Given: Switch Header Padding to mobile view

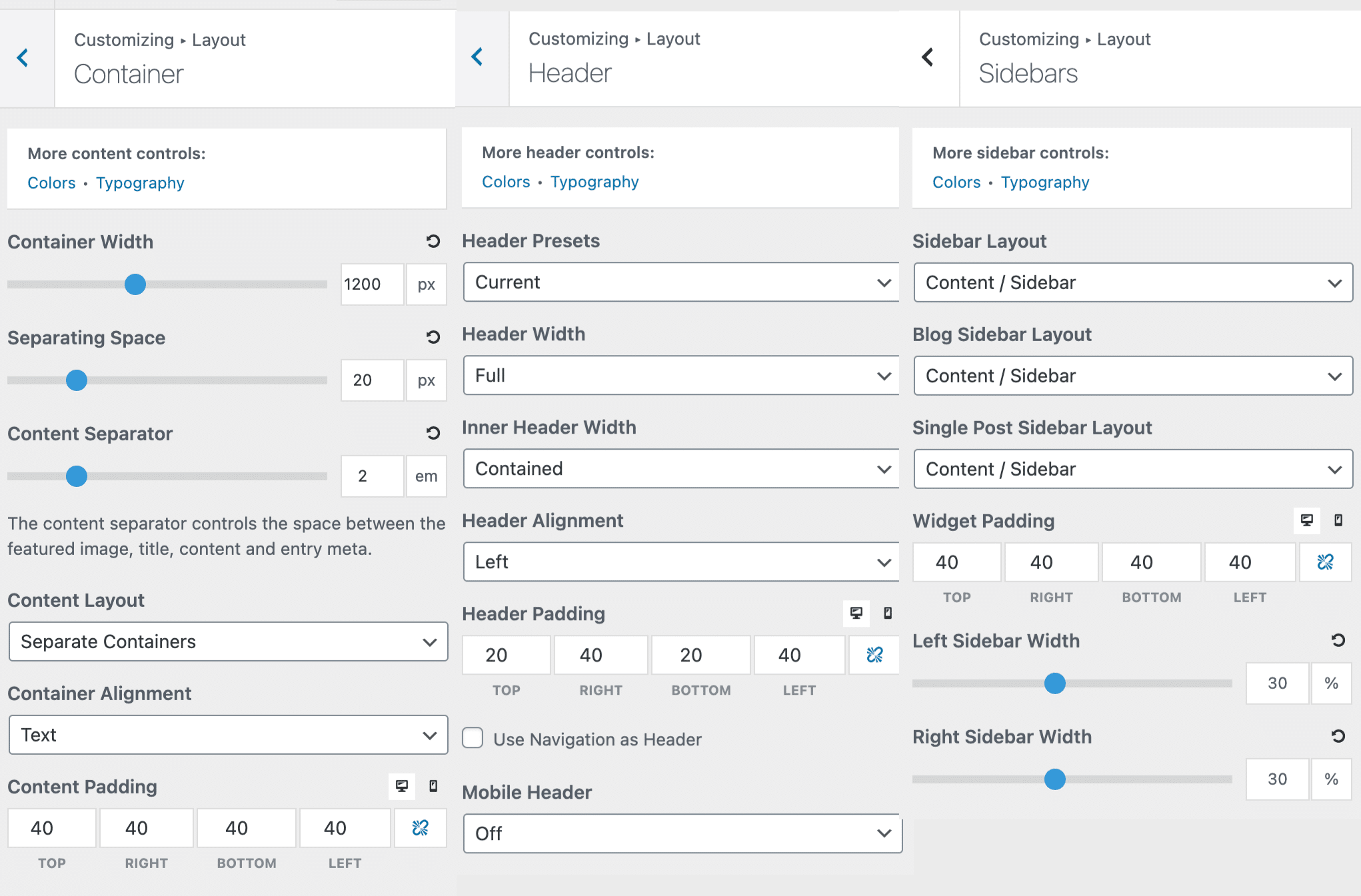Looking at the screenshot, I should tap(888, 613).
